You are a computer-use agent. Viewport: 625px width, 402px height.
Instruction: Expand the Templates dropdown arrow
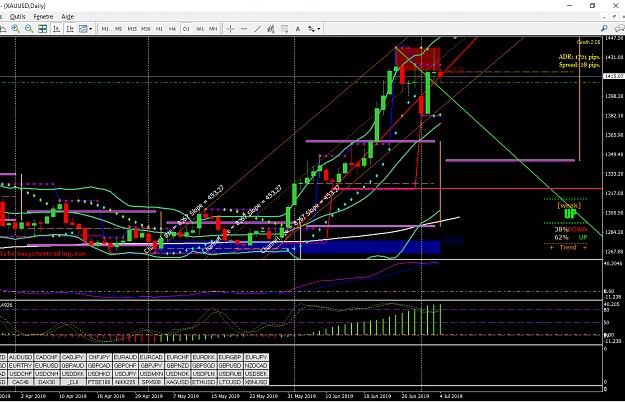tap(90, 29)
